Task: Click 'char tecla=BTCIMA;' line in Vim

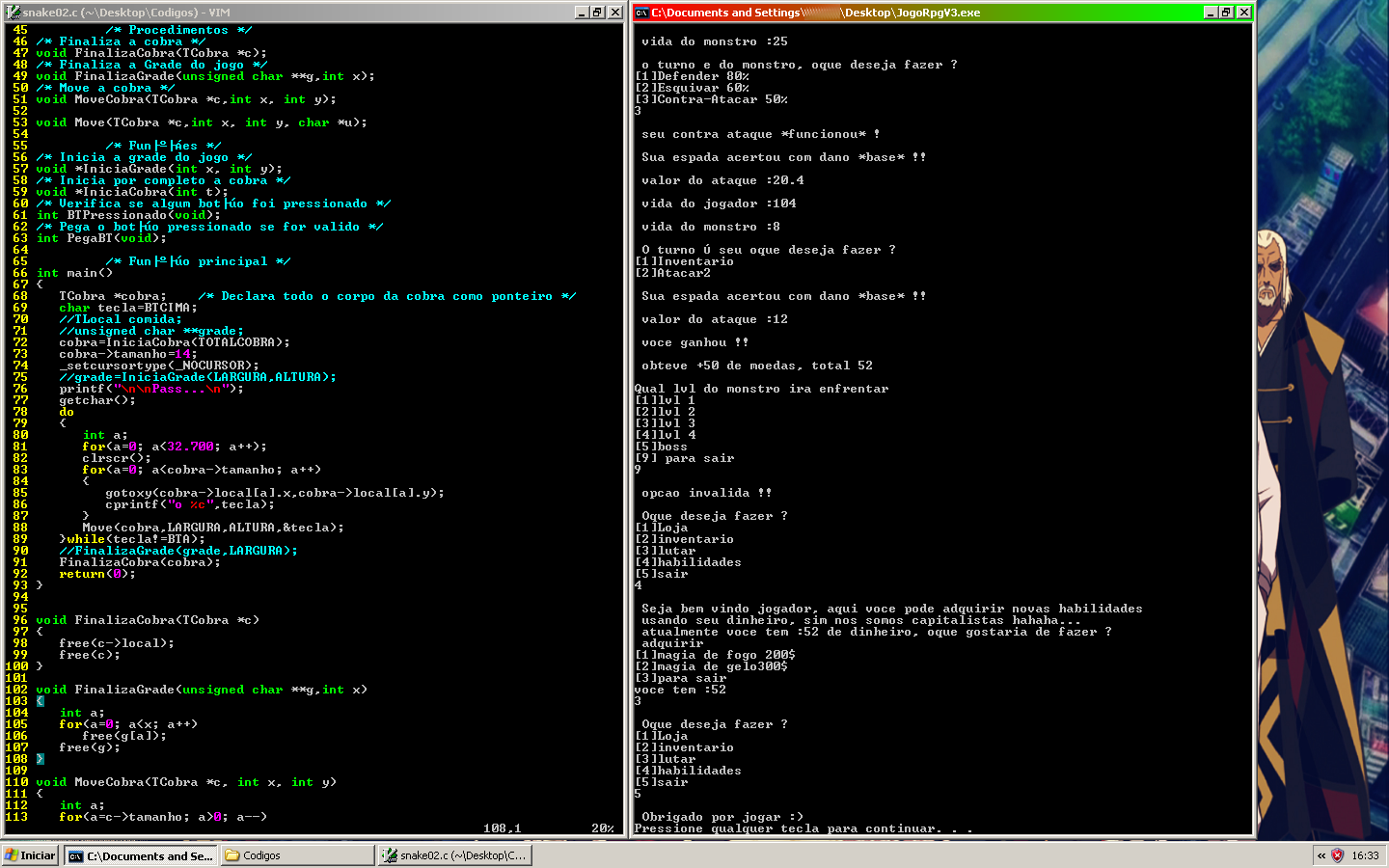Action: [128, 308]
